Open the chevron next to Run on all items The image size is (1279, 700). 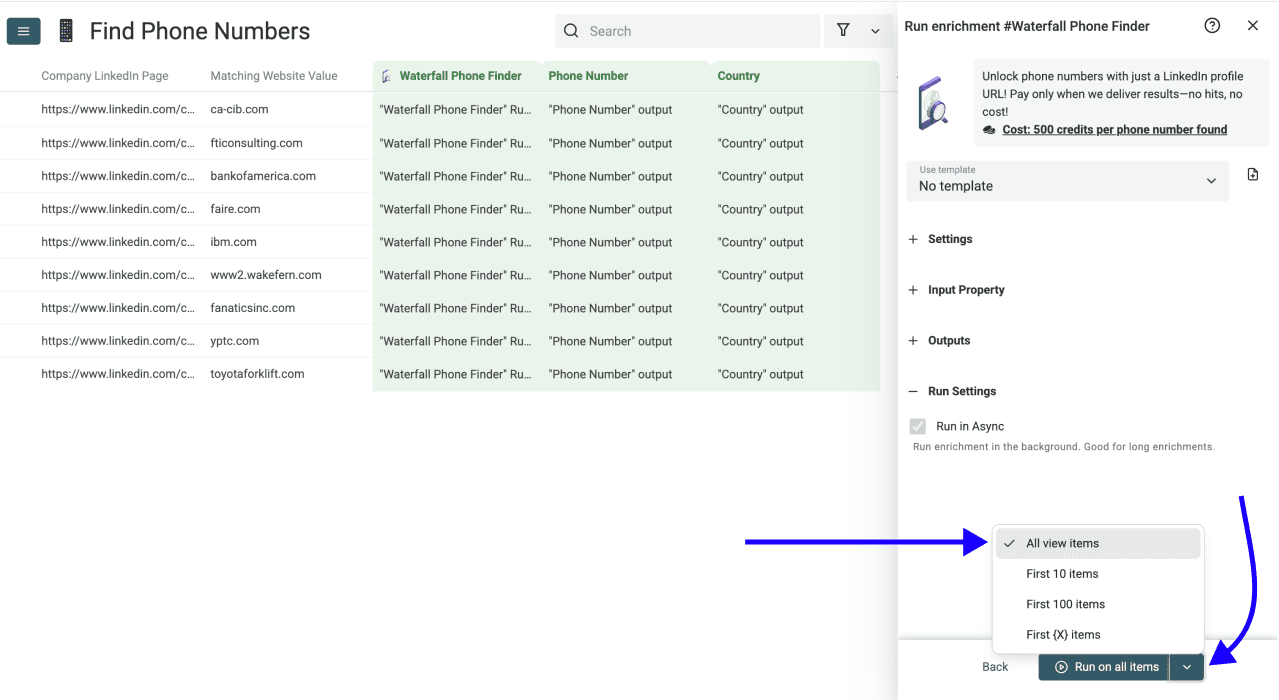tap(1186, 667)
